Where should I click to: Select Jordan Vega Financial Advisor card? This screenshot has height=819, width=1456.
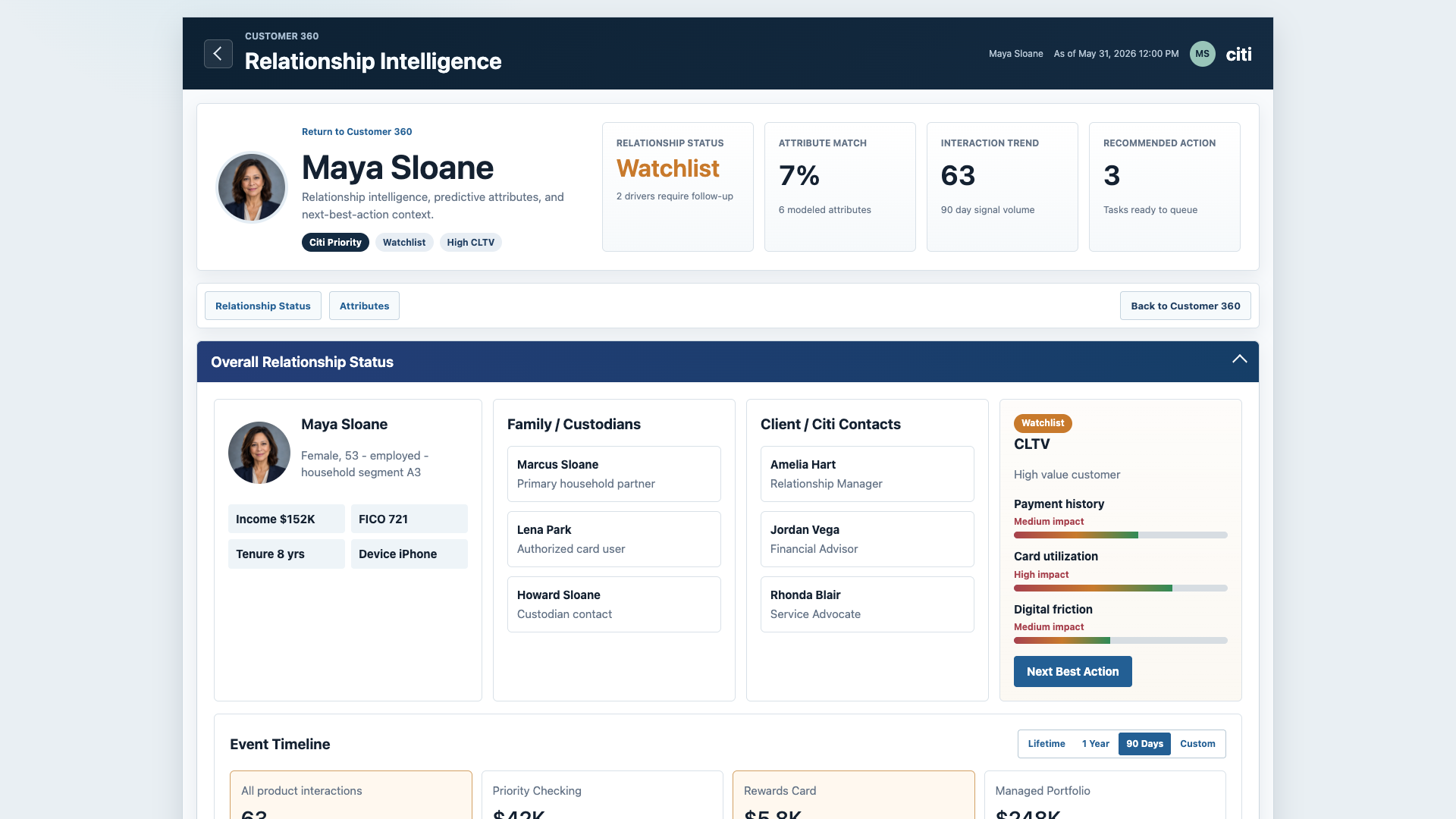[868, 539]
